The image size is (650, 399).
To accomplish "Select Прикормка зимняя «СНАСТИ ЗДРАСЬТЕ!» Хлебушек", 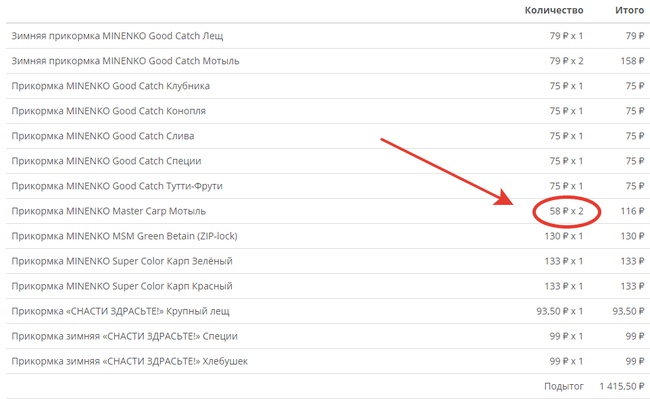I will point(130,361).
